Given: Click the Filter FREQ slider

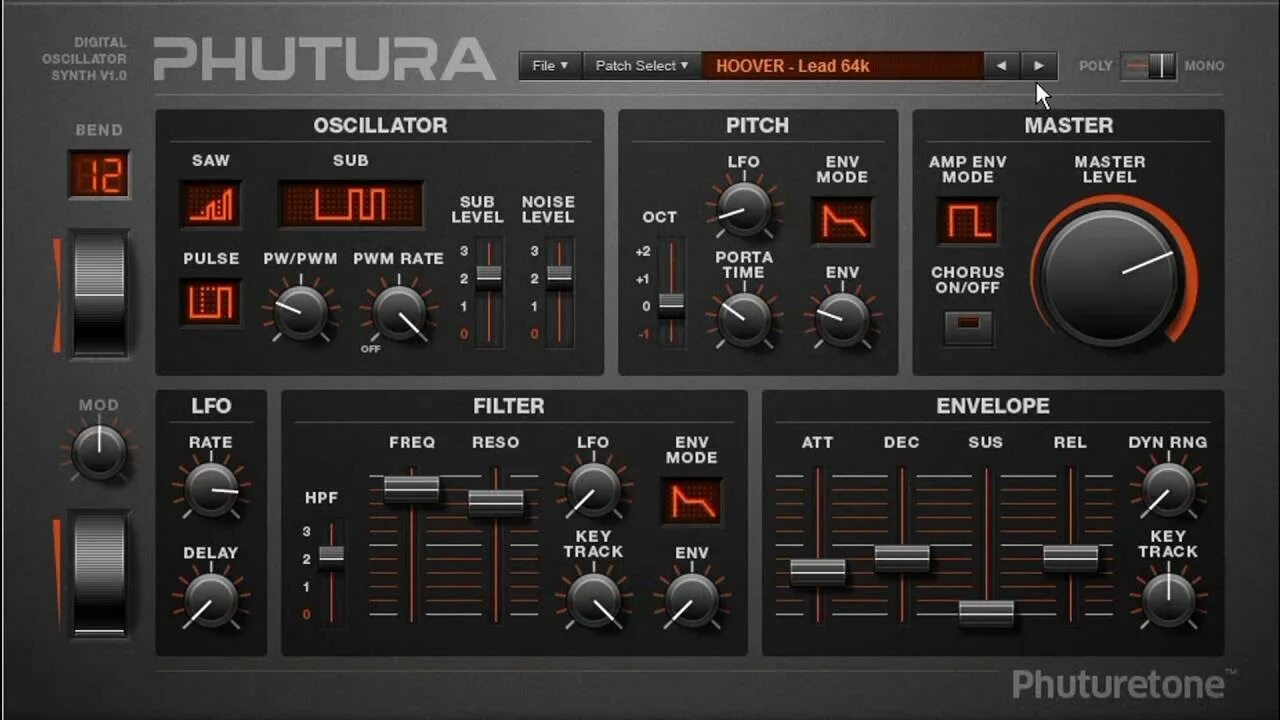Looking at the screenshot, I should 411,545.
